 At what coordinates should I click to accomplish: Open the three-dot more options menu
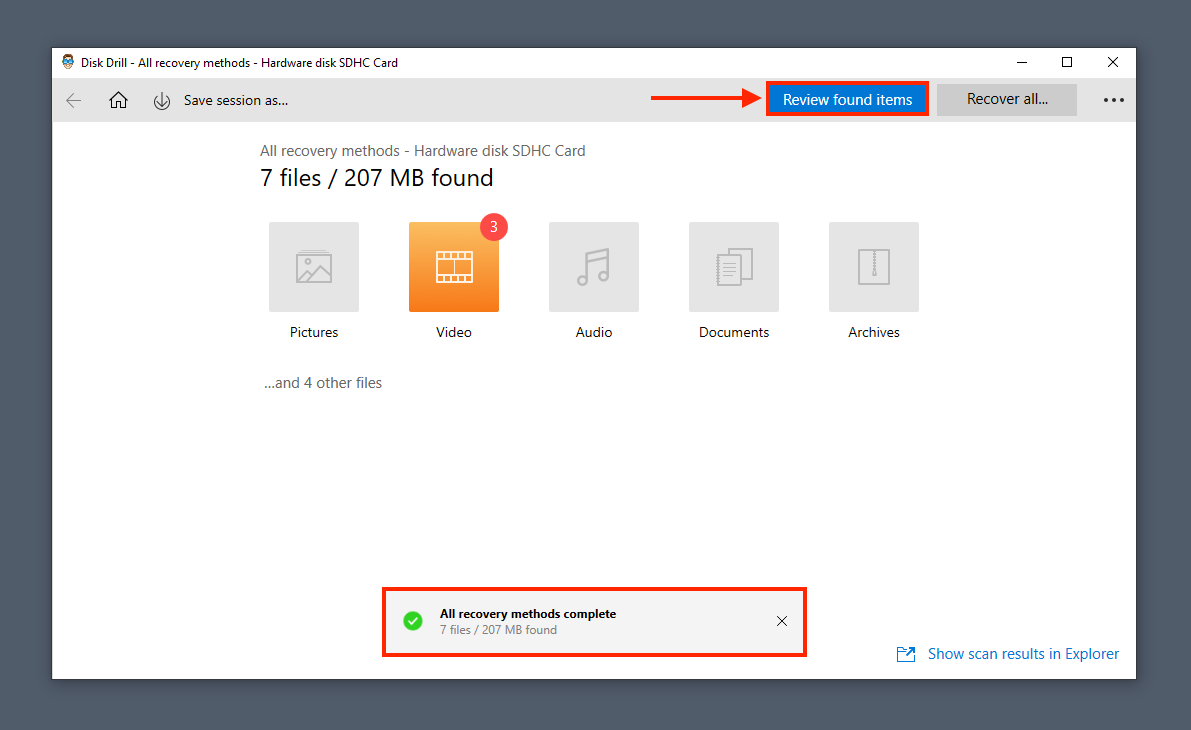click(1114, 100)
